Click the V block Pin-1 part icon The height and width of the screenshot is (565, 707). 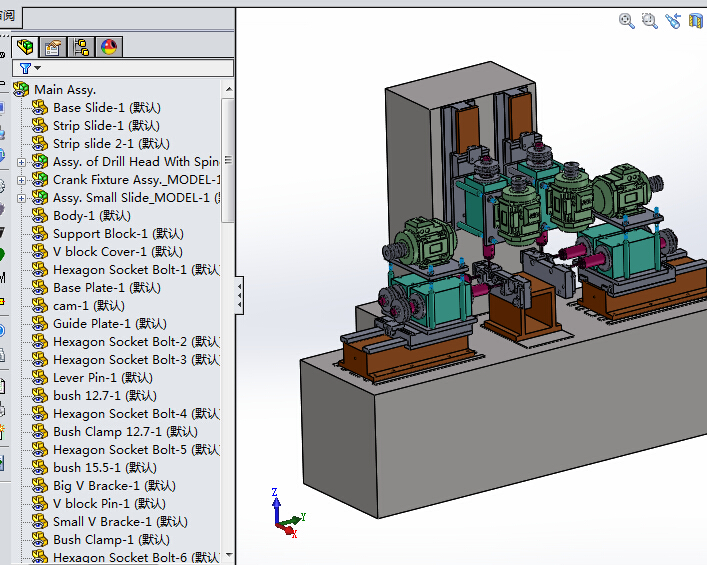coord(40,504)
